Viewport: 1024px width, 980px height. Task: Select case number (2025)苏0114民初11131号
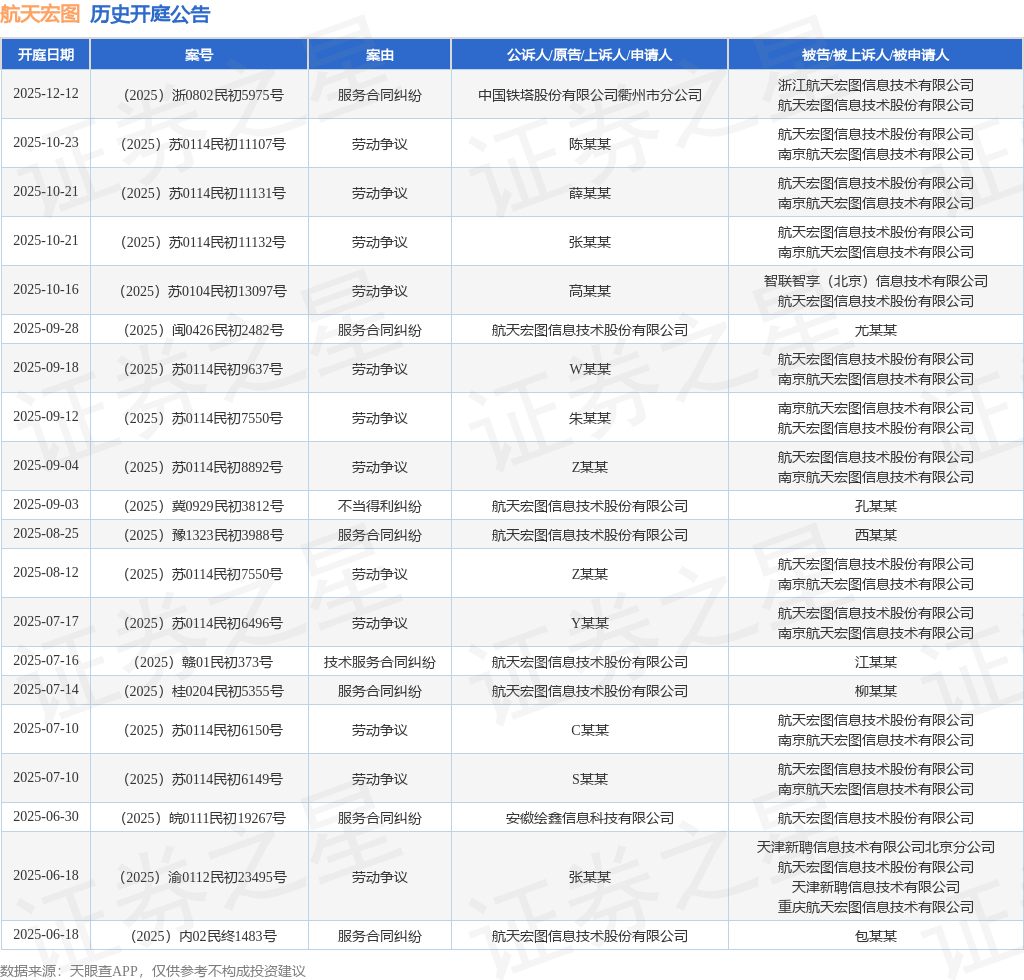point(203,193)
